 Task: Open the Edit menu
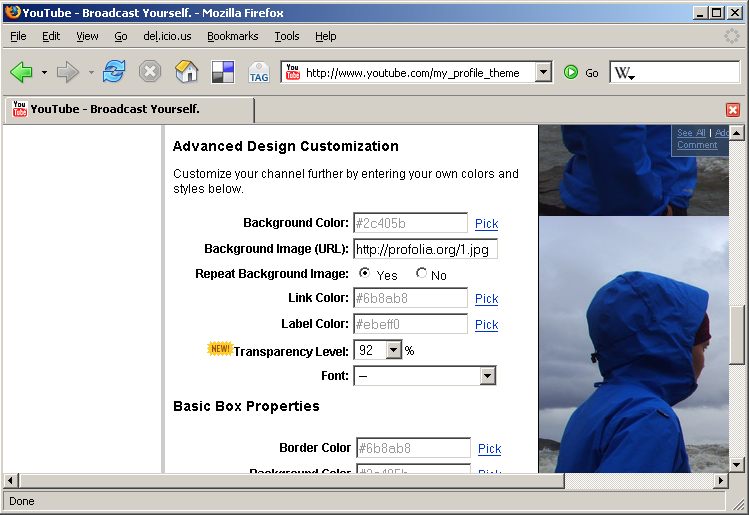pos(51,36)
